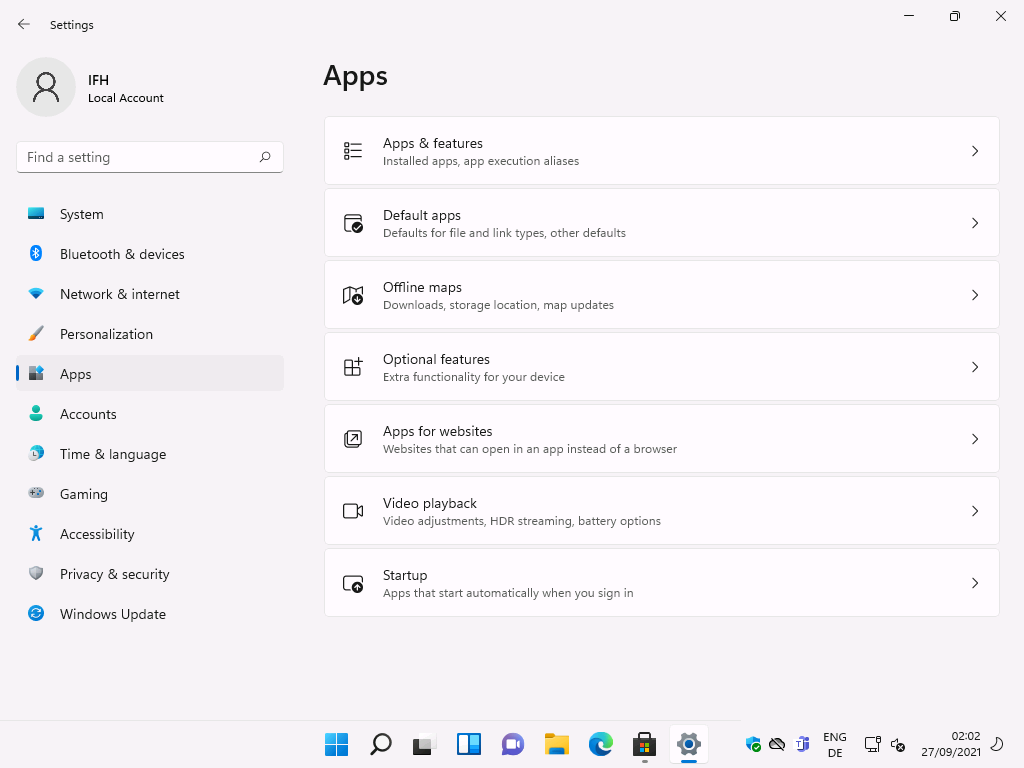Open notification center moon icon

coord(997,744)
